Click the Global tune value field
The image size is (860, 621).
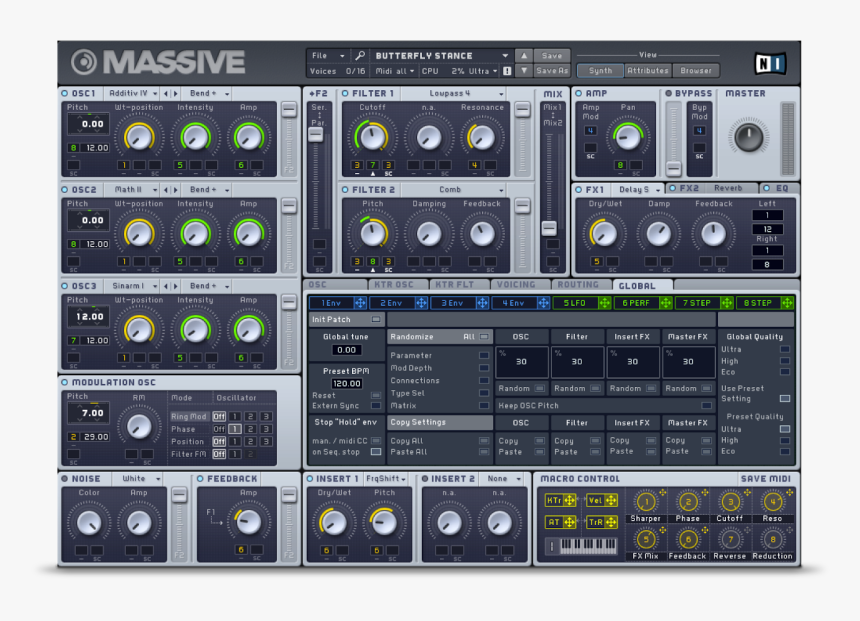coord(346,350)
